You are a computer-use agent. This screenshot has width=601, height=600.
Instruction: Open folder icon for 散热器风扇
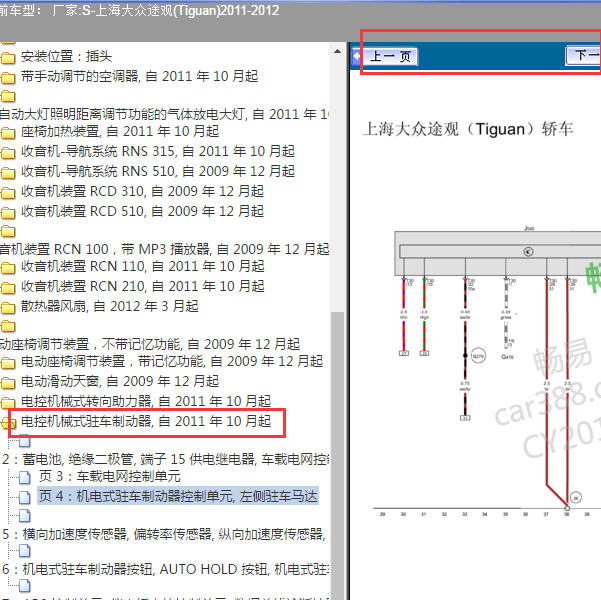click(8, 307)
